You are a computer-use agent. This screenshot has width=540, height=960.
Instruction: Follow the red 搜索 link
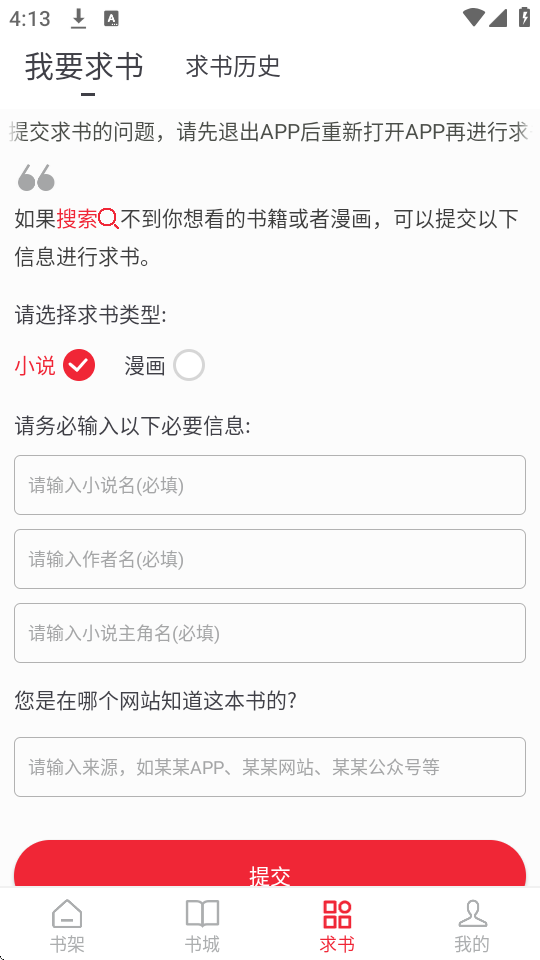(x=77, y=219)
